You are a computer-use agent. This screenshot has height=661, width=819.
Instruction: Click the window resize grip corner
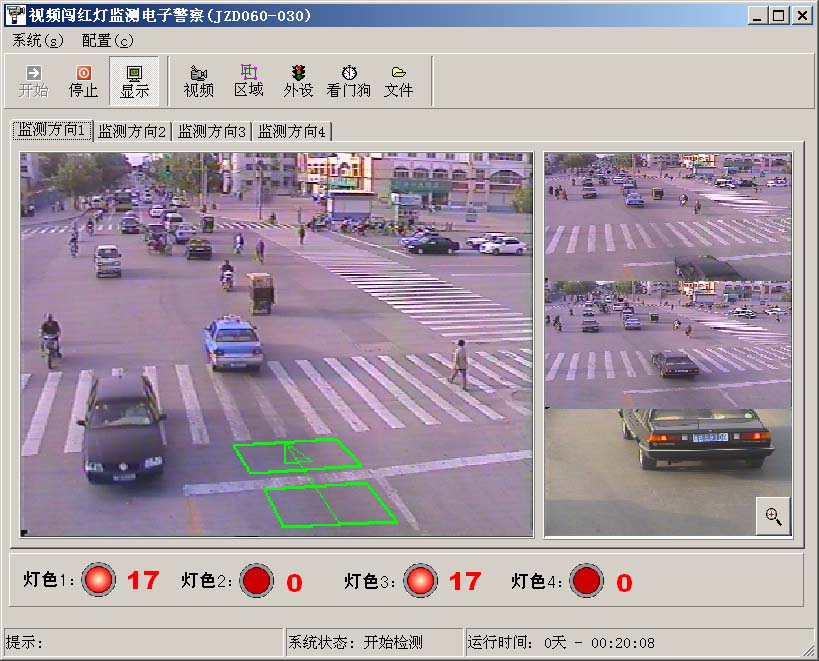[808, 649]
